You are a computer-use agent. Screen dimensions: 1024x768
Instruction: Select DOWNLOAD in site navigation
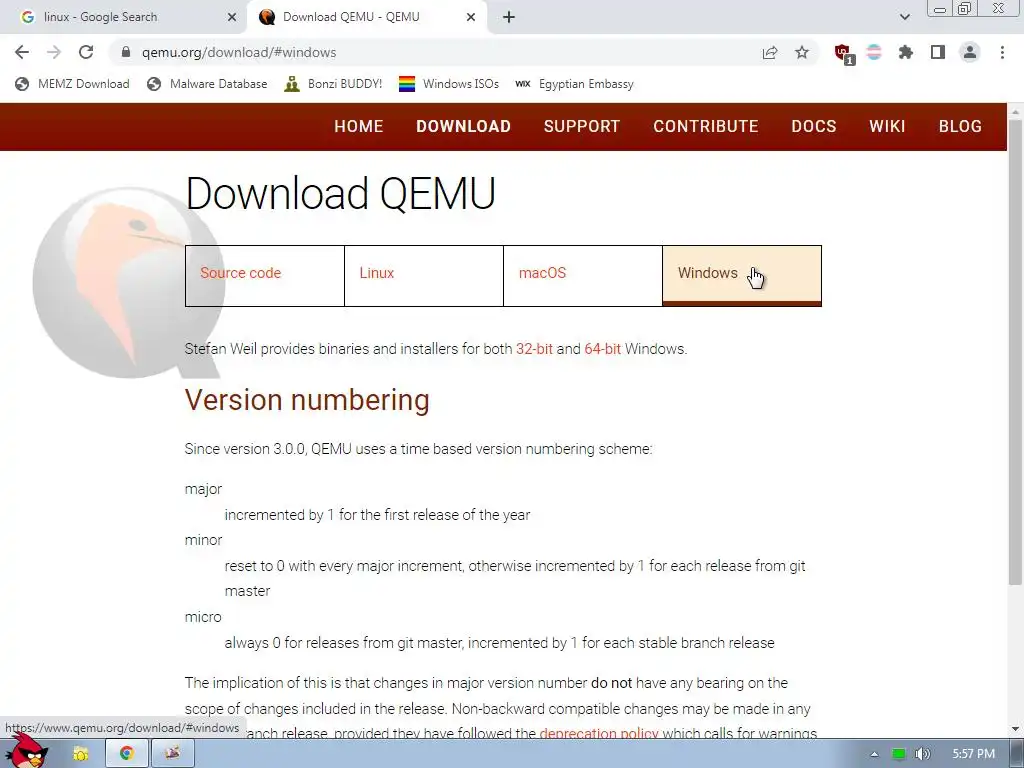(464, 126)
